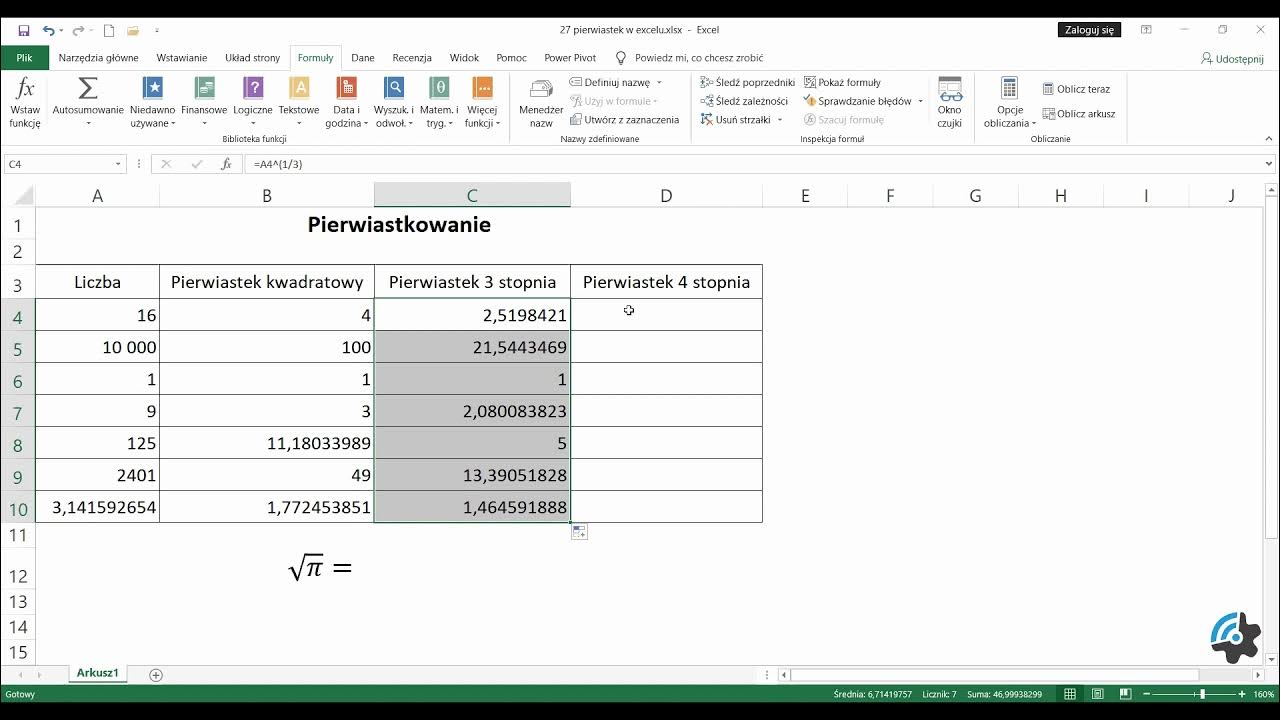Click Śledź poprzedniki
Viewport: 1280px width, 720px height.
[747, 82]
